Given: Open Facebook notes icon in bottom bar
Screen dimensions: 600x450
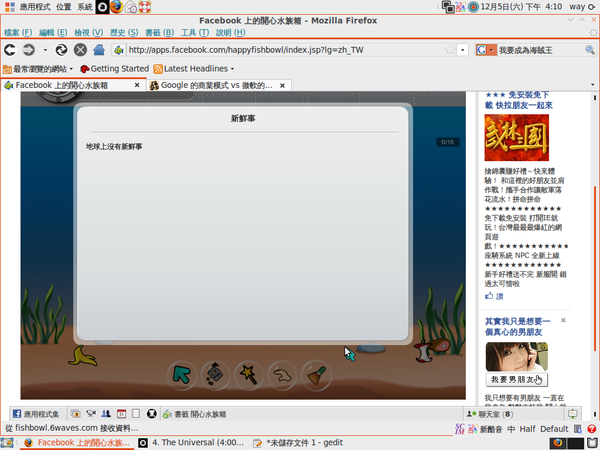Looking at the screenshot, I should tap(136, 414).
